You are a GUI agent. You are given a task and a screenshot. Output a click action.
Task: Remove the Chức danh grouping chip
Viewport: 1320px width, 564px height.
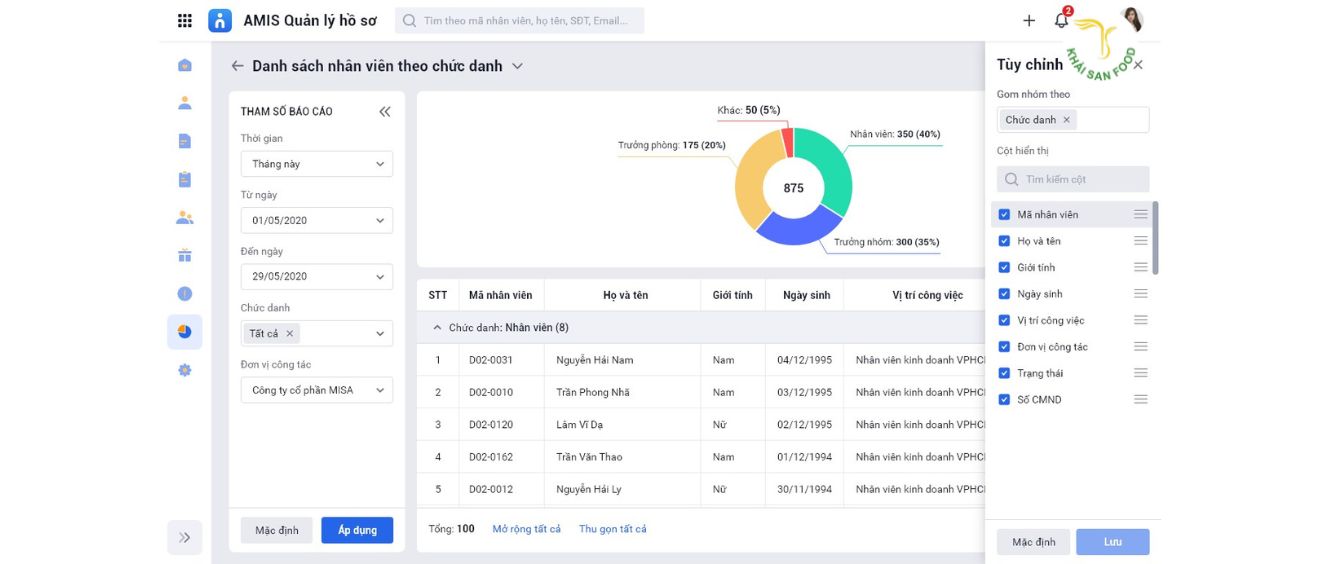click(x=1066, y=120)
